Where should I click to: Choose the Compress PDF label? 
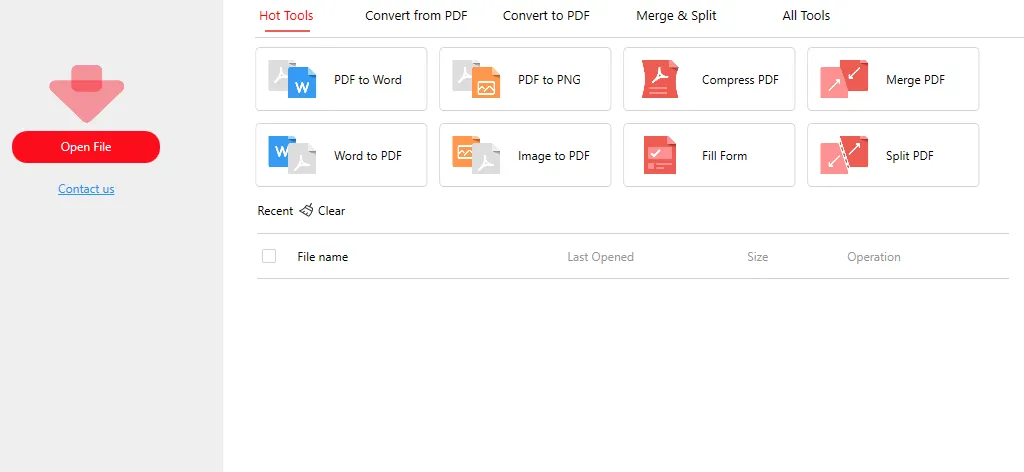pos(740,80)
